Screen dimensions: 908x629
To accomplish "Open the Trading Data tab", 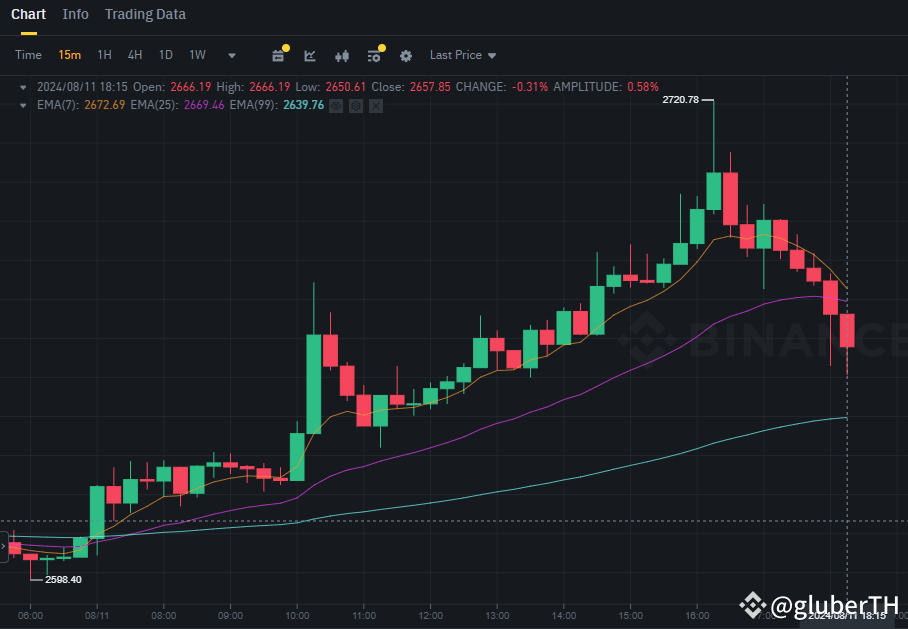I will coord(145,14).
